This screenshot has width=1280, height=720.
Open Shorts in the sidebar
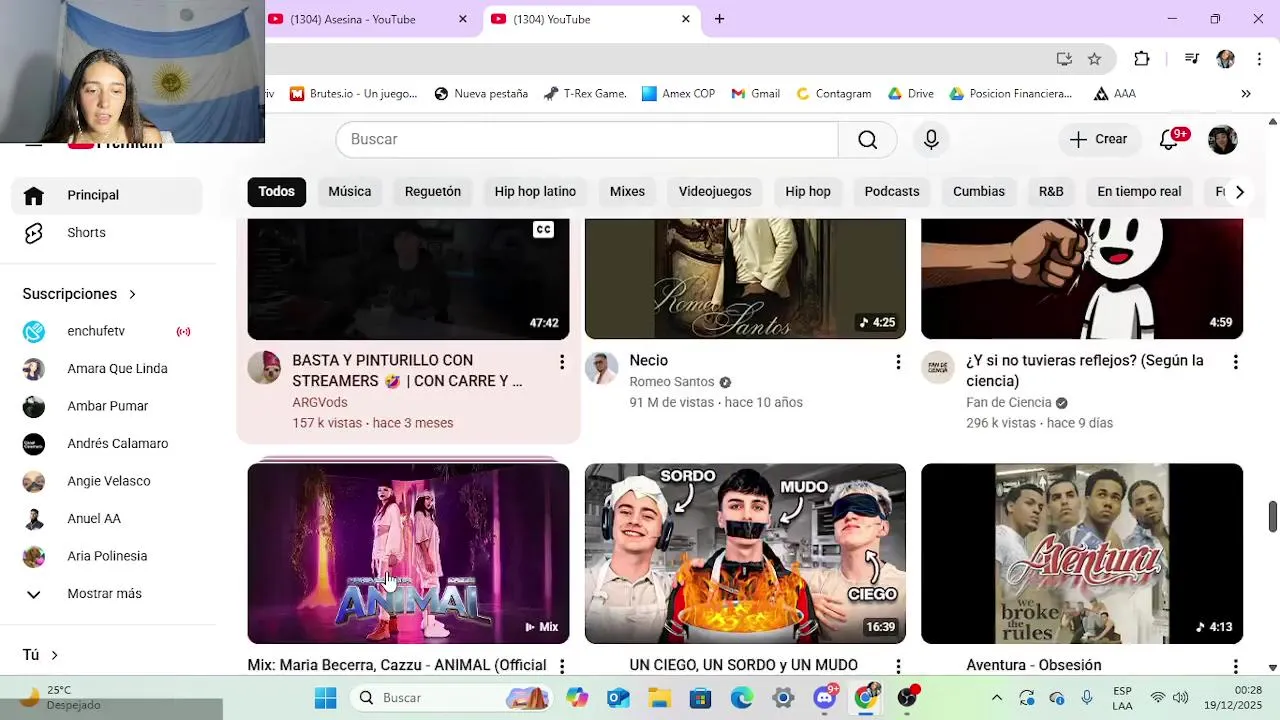pyautogui.click(x=107, y=233)
